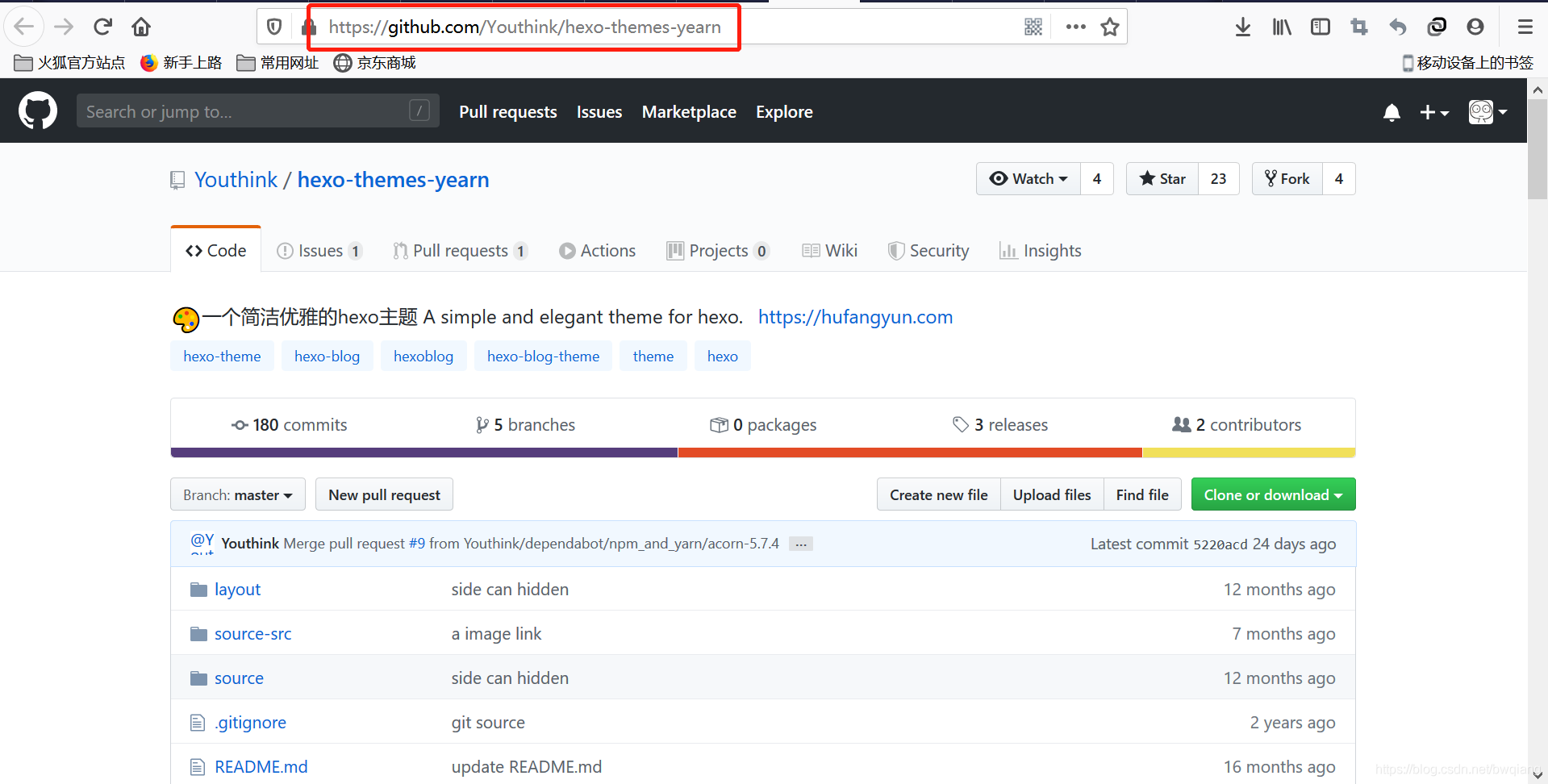Click Upload files button
Viewport: 1548px width, 784px height.
1052,494
